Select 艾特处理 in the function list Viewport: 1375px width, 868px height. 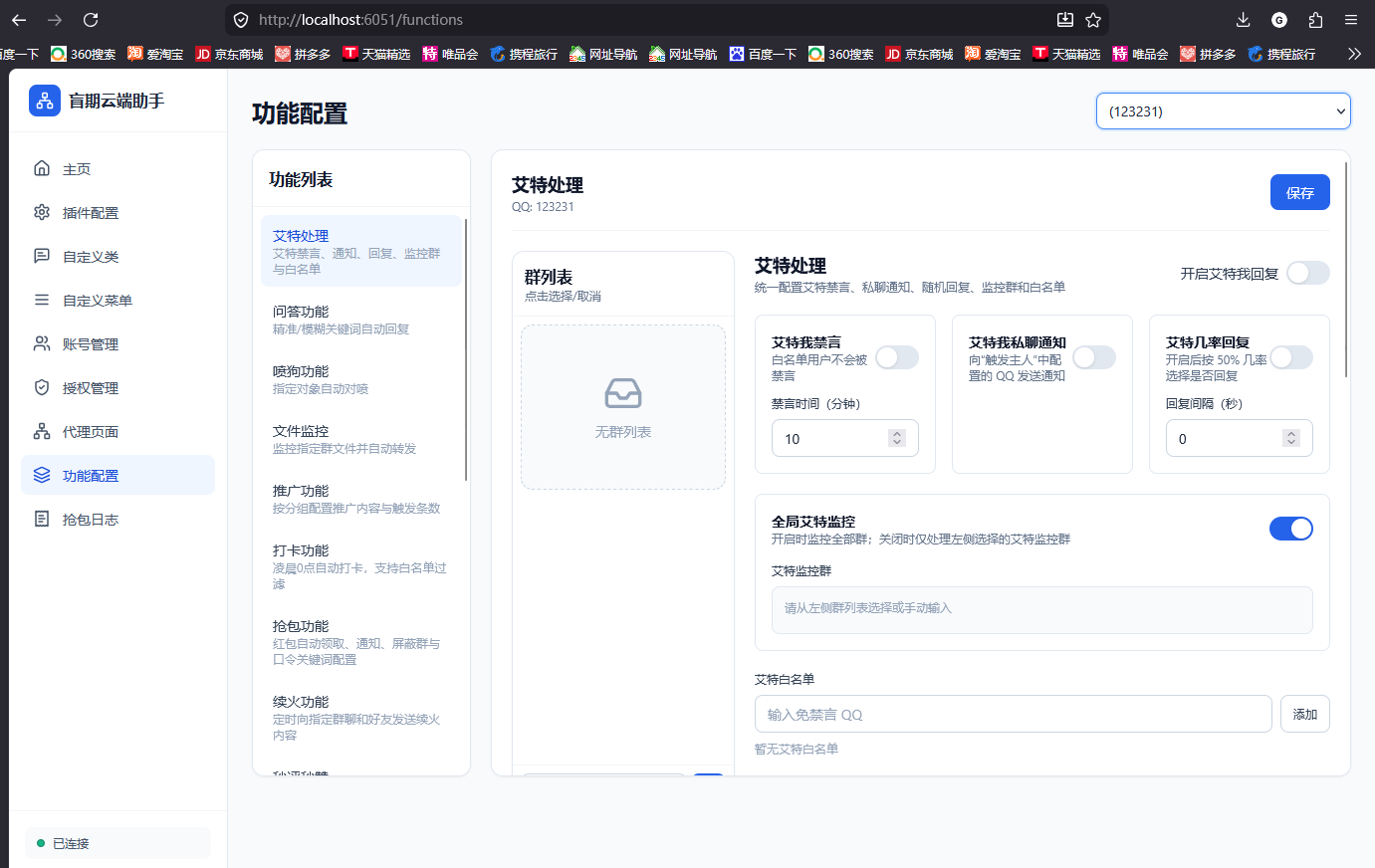click(361, 251)
